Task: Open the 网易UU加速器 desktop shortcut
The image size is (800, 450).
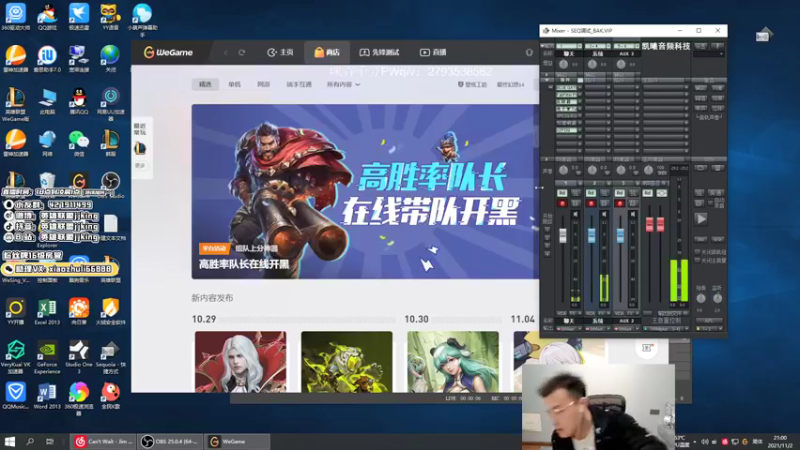Action: click(x=110, y=102)
